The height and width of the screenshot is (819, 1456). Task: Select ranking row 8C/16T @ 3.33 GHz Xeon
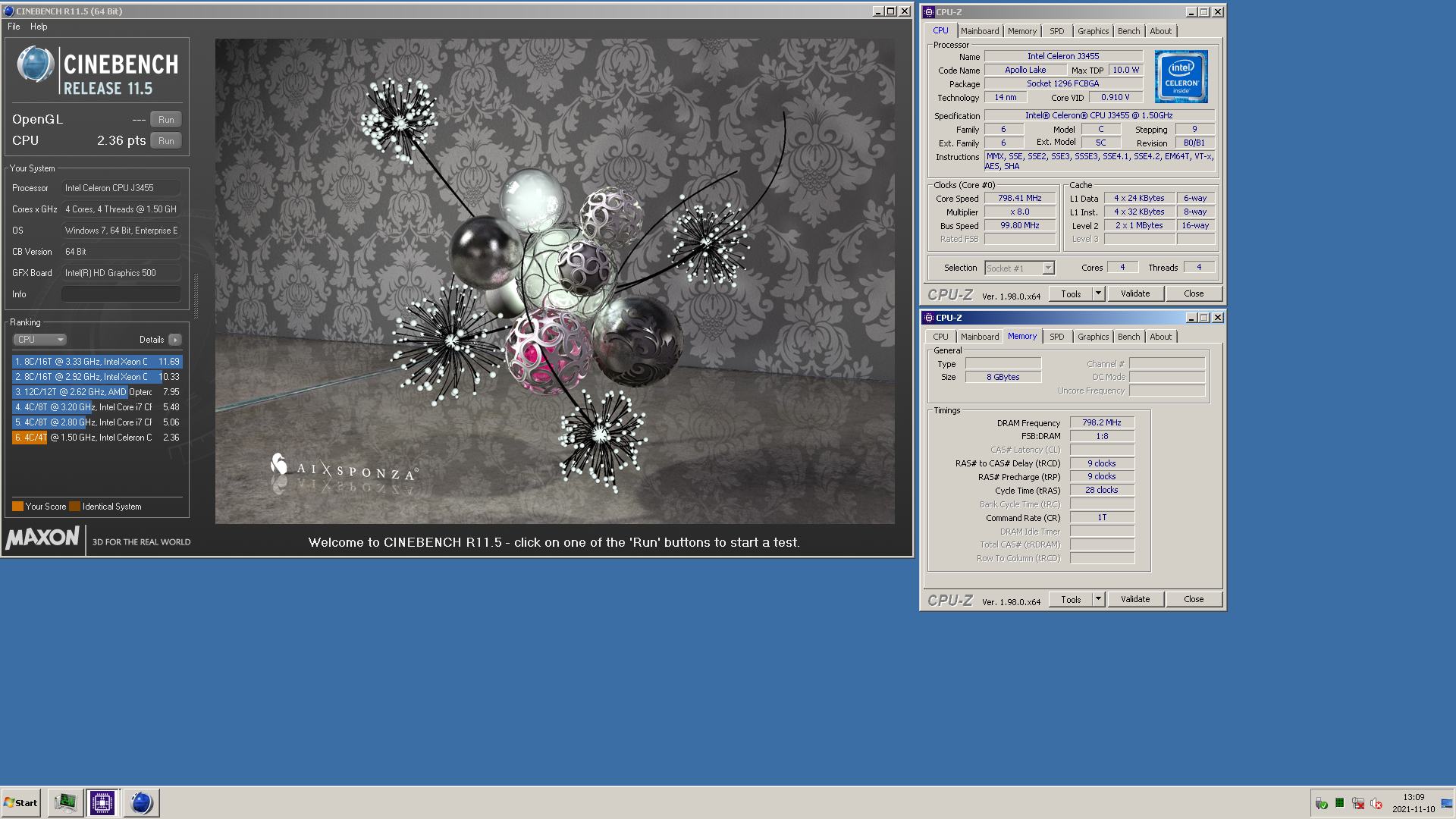pos(97,362)
